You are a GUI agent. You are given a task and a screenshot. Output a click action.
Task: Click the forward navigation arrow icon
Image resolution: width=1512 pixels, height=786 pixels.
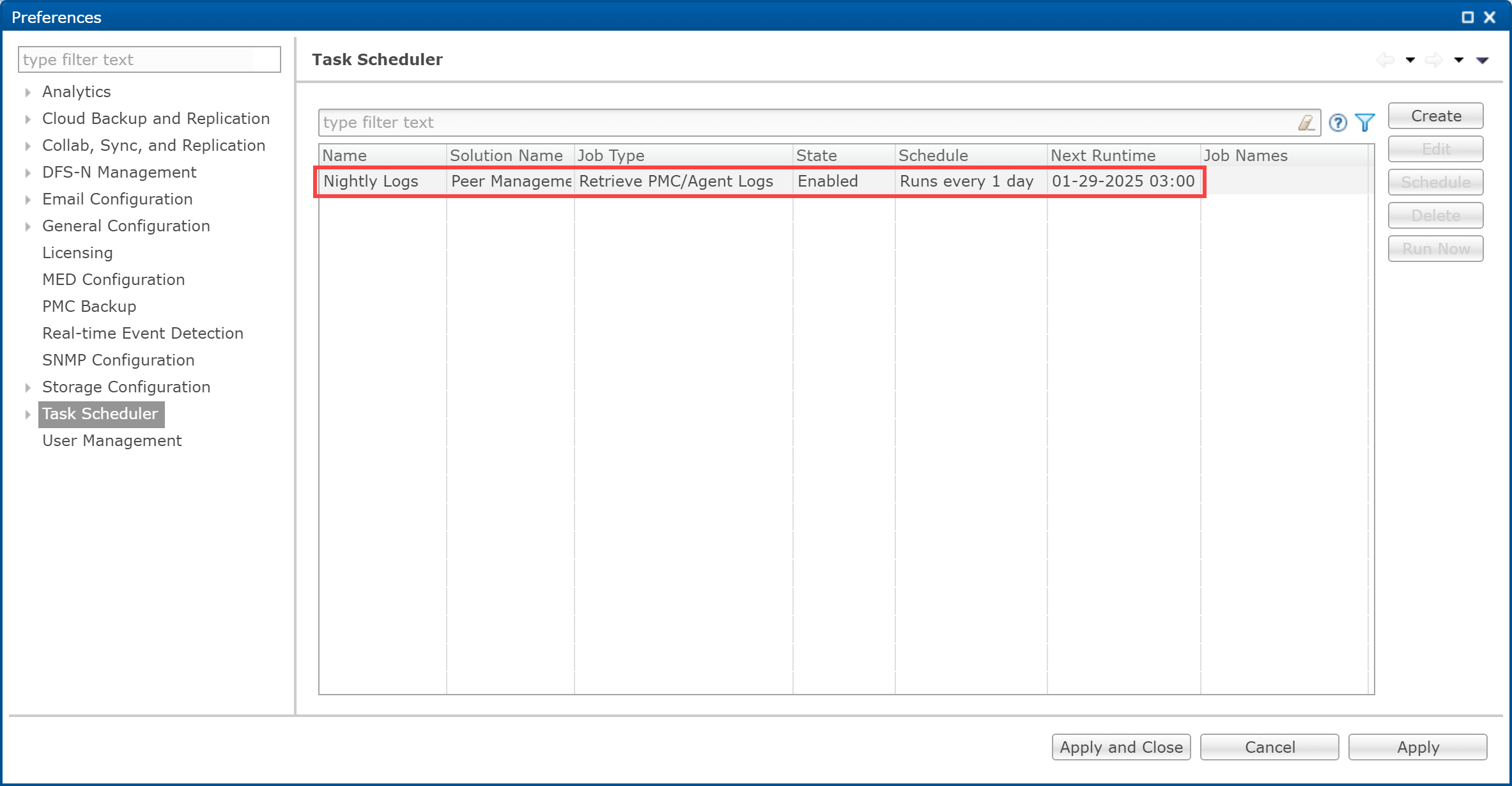click(x=1434, y=60)
